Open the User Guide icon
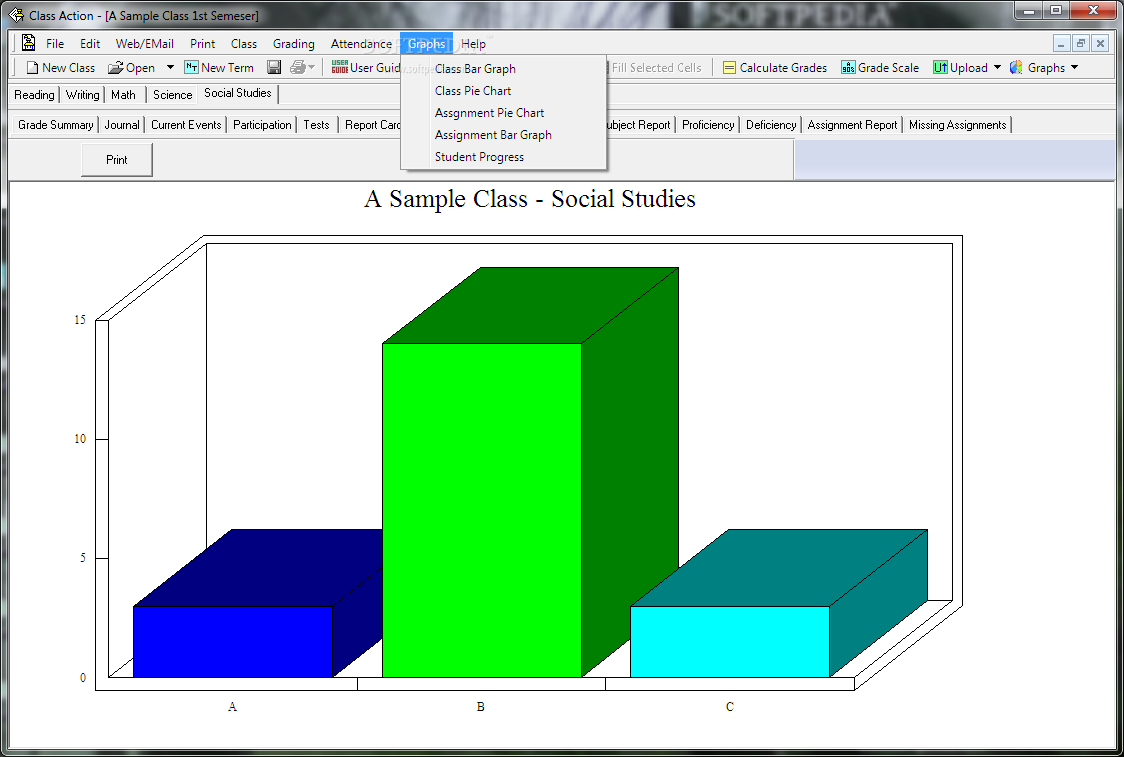The image size is (1124, 757). pyautogui.click(x=340, y=67)
